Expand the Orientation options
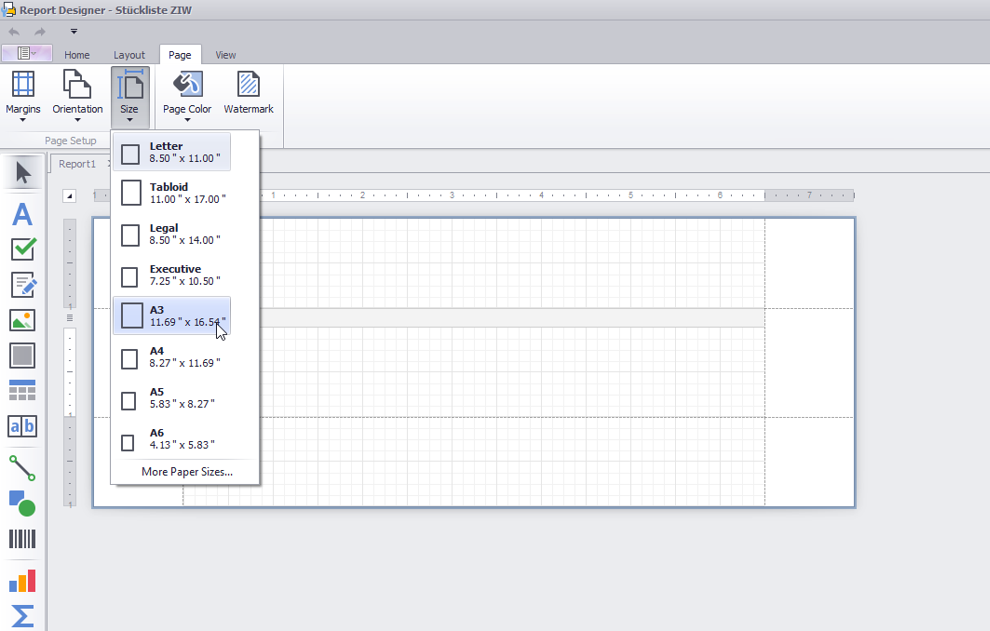 (77, 96)
